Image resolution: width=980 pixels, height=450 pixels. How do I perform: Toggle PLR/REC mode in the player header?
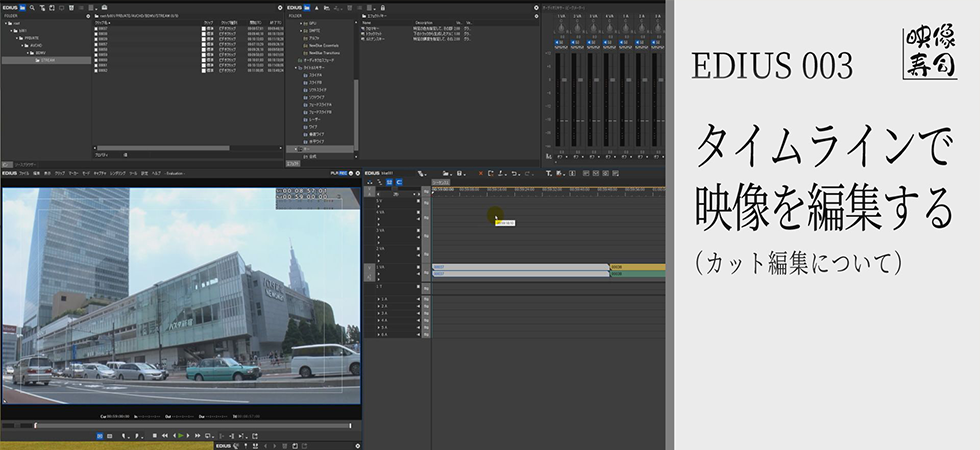point(339,173)
